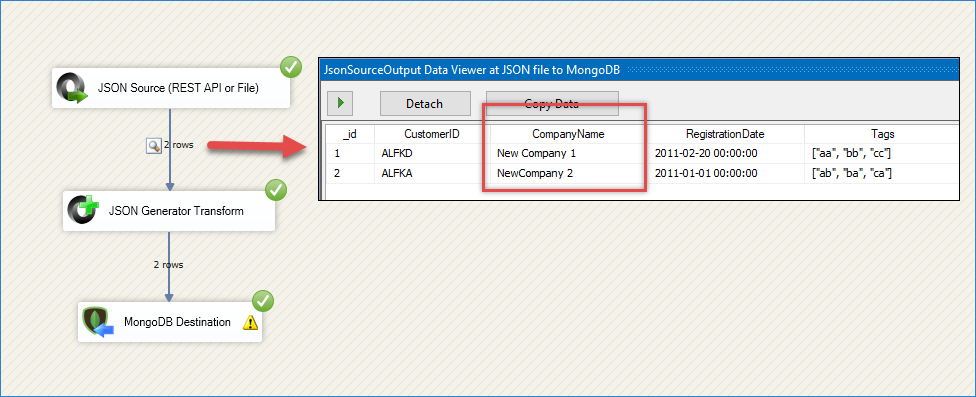Click the 2 rows label below JSON Source

point(179,145)
